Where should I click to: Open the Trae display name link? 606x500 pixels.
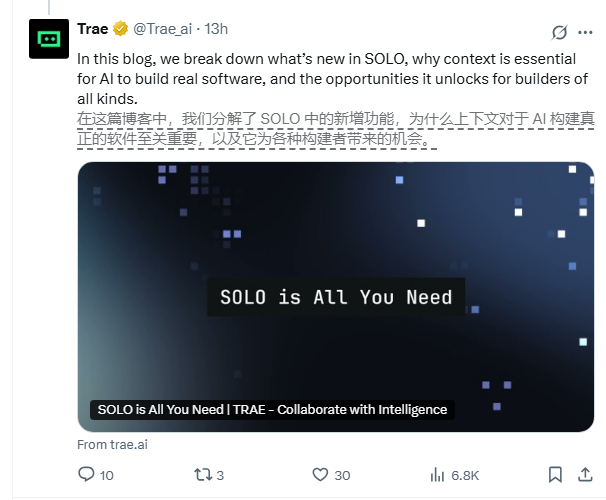coord(93,28)
